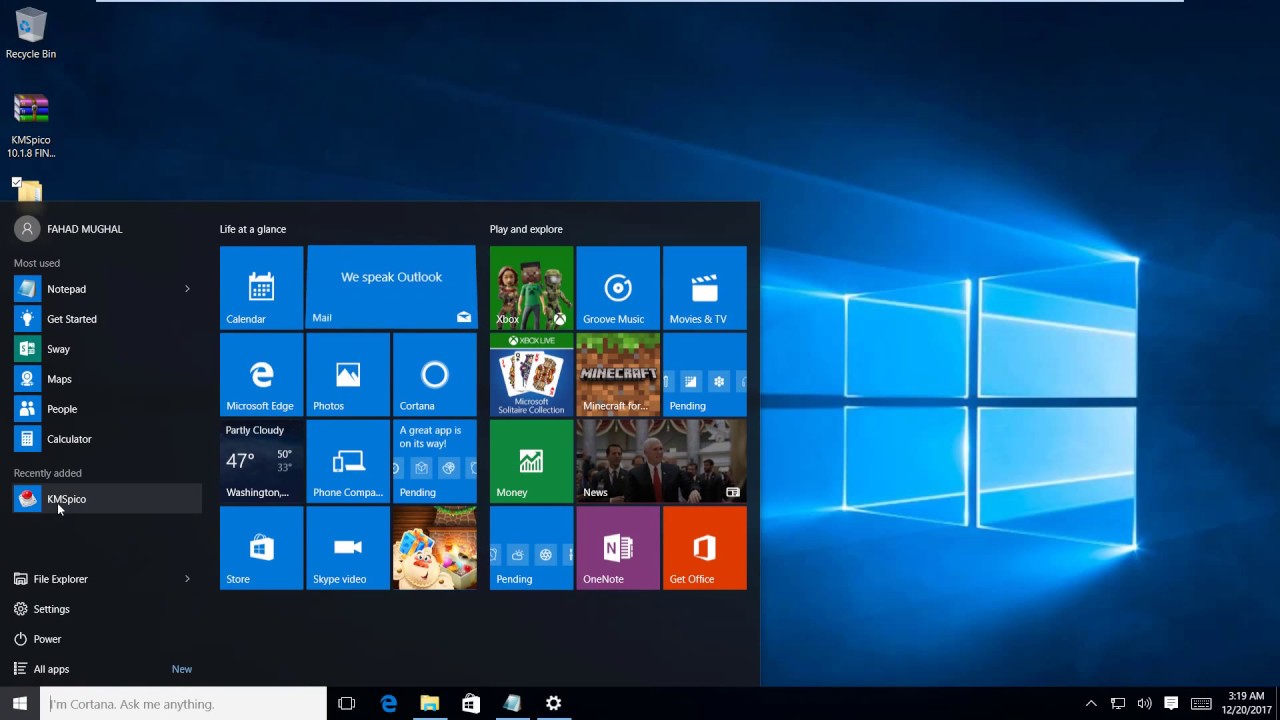This screenshot has height=720, width=1280.
Task: Show hidden system tray icons
Action: [x=1091, y=704]
